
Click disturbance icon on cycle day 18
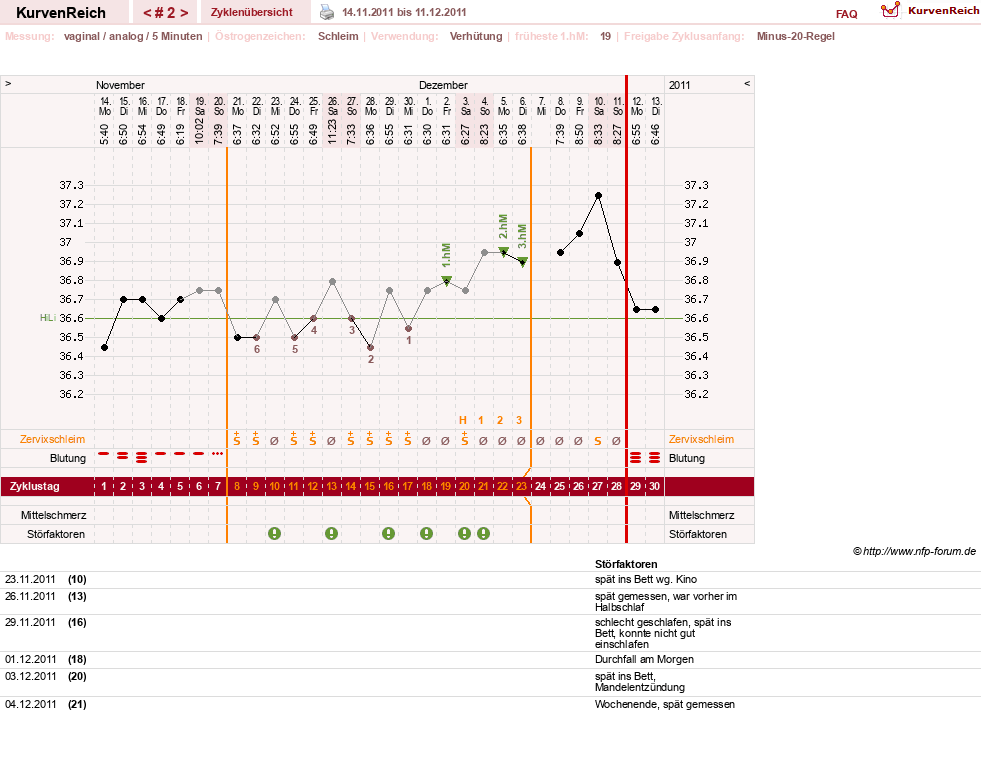427,534
